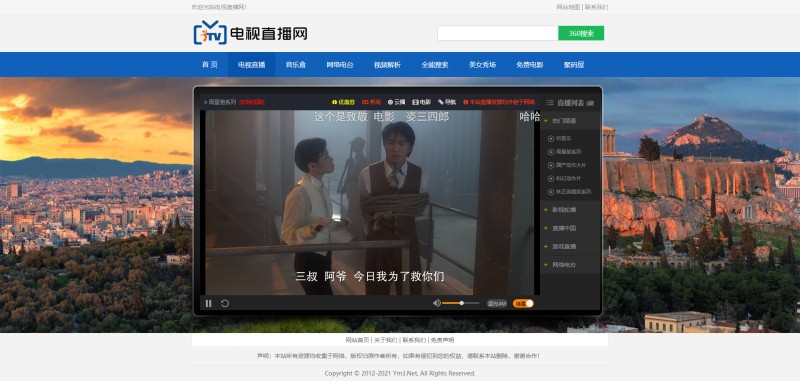Click the 周星驰系列 title in the player header

pos(222,102)
